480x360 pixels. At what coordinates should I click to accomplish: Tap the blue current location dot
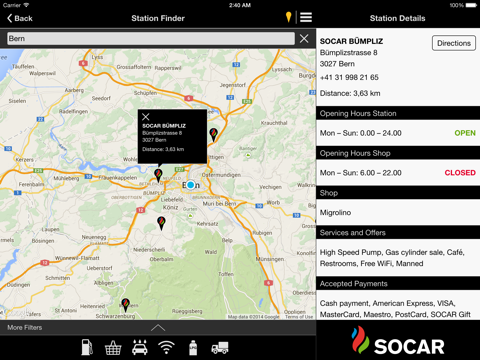(x=190, y=185)
